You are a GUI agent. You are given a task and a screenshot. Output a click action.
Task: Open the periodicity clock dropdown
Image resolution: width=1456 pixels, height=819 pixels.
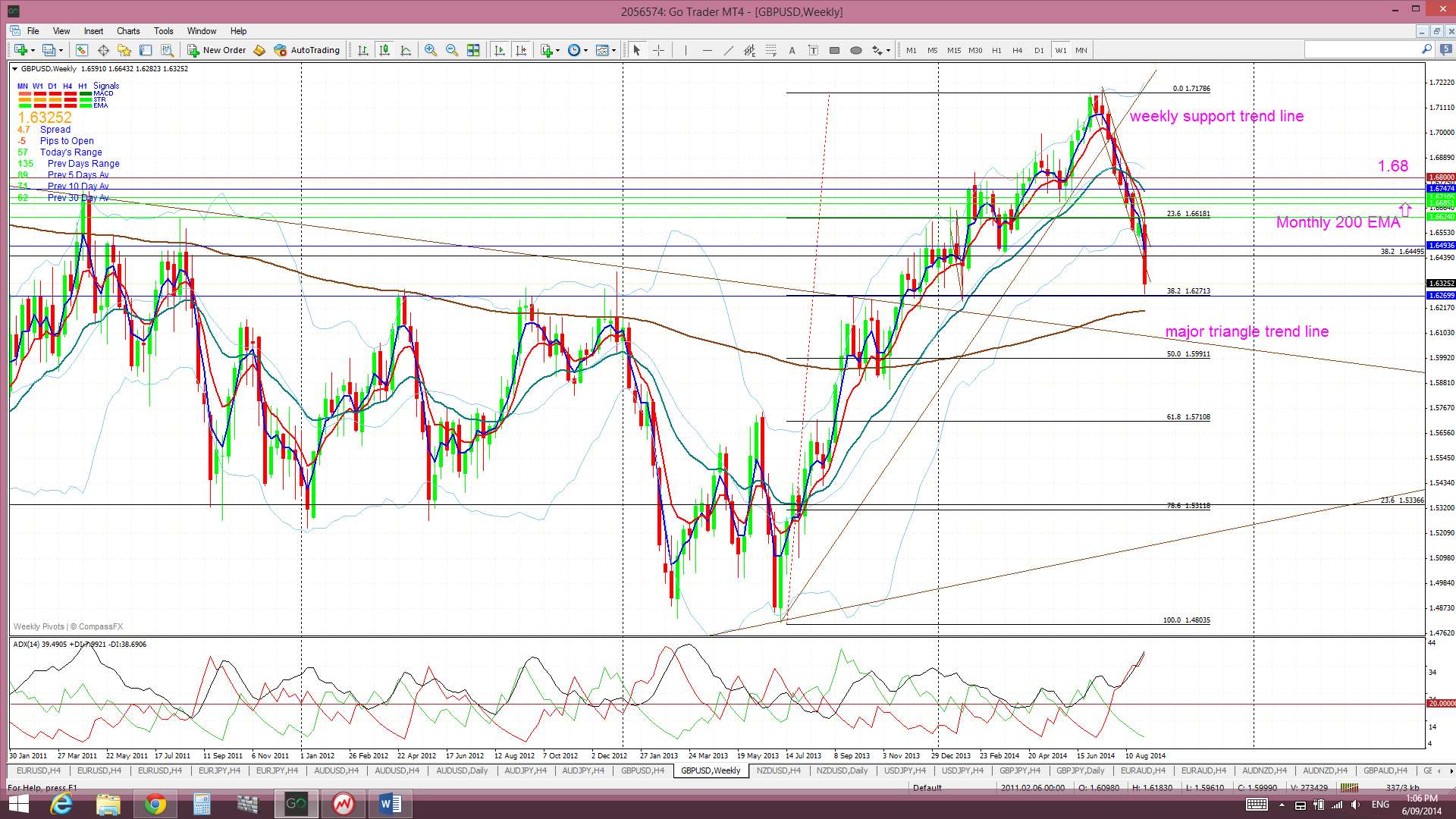pyautogui.click(x=585, y=50)
